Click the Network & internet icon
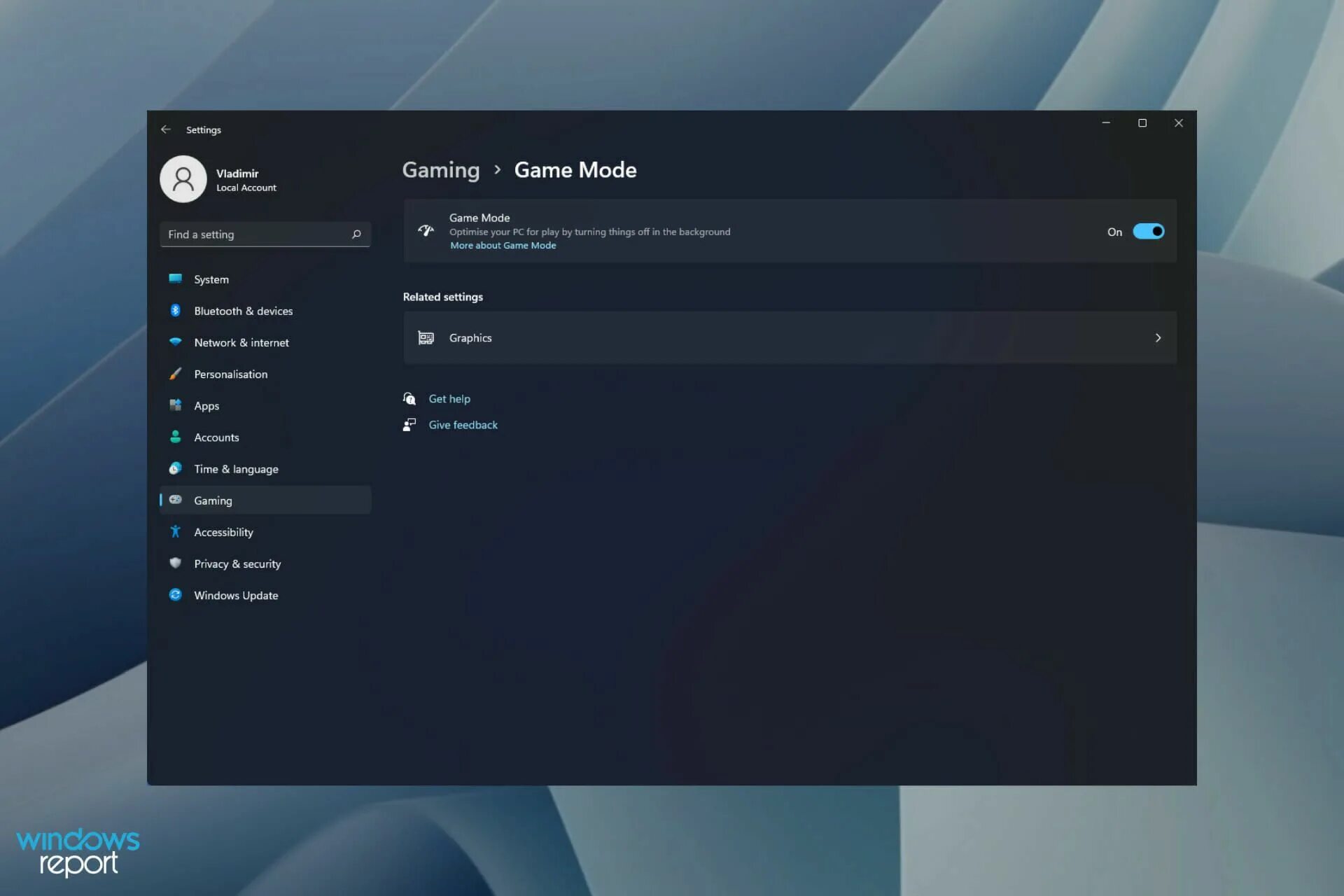Image resolution: width=1344 pixels, height=896 pixels. pyautogui.click(x=175, y=342)
